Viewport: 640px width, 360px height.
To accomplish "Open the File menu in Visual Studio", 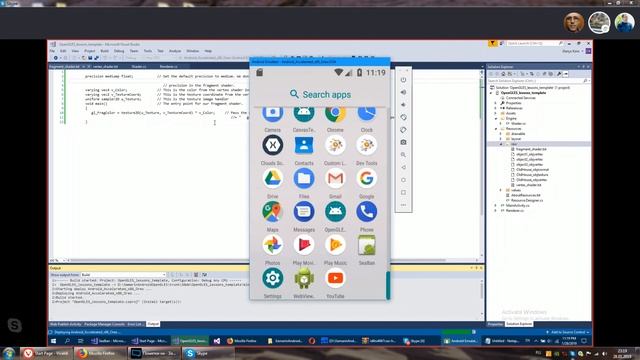I will [x=52, y=51].
